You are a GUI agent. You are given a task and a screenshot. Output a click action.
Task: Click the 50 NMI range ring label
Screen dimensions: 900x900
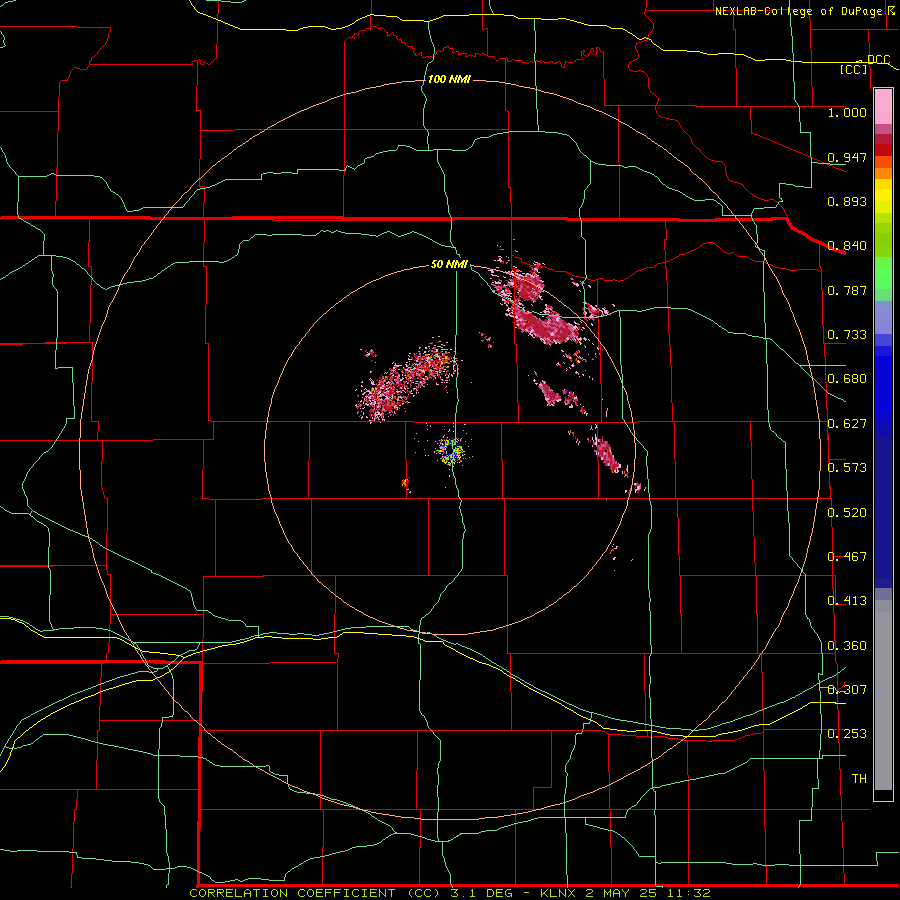pos(449,265)
